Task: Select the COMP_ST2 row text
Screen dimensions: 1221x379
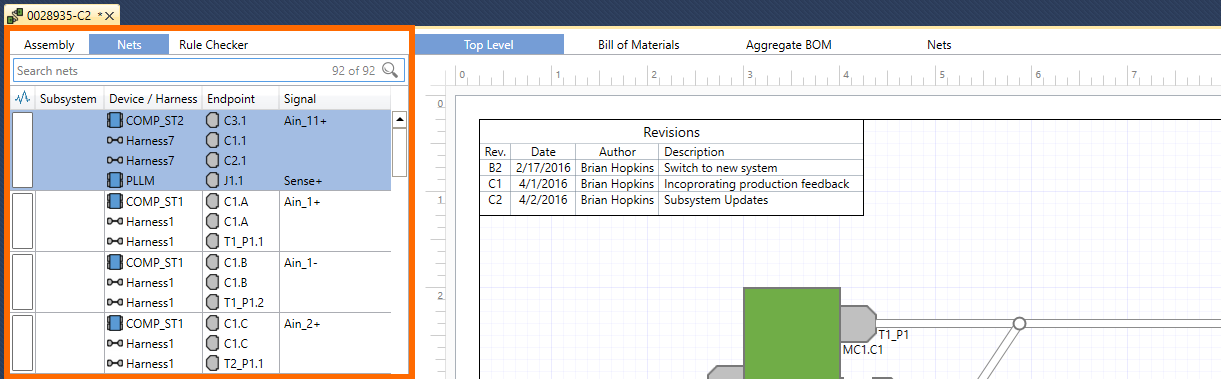Action: (155, 120)
